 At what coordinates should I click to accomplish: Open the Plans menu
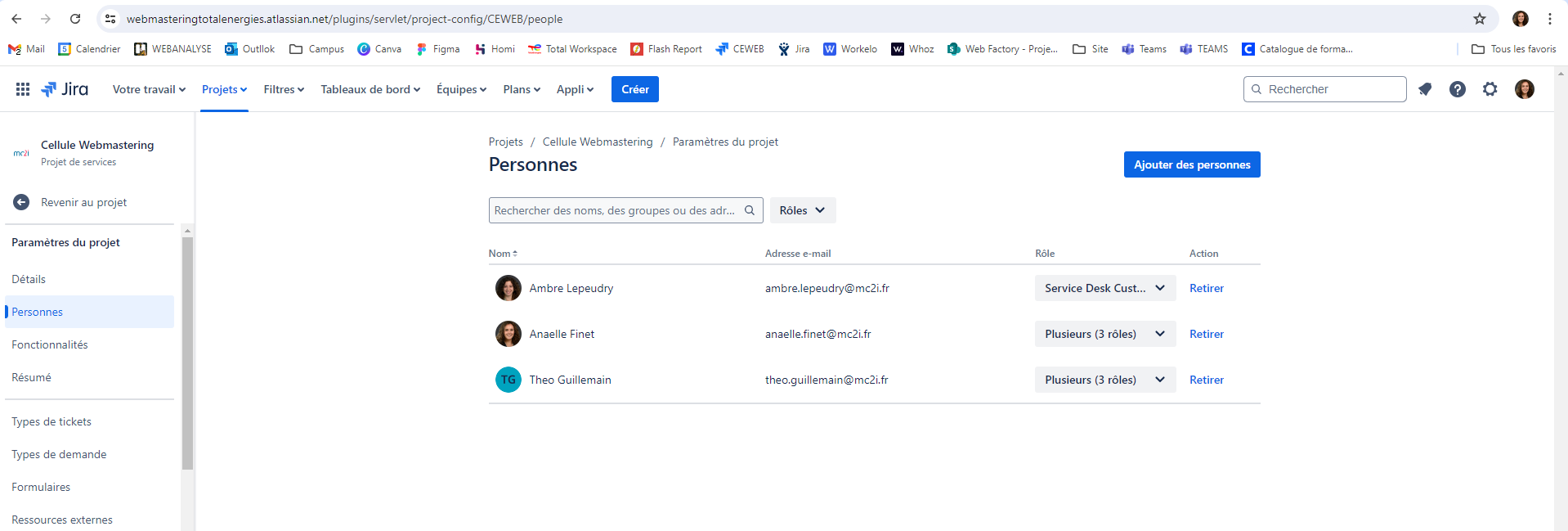click(522, 89)
